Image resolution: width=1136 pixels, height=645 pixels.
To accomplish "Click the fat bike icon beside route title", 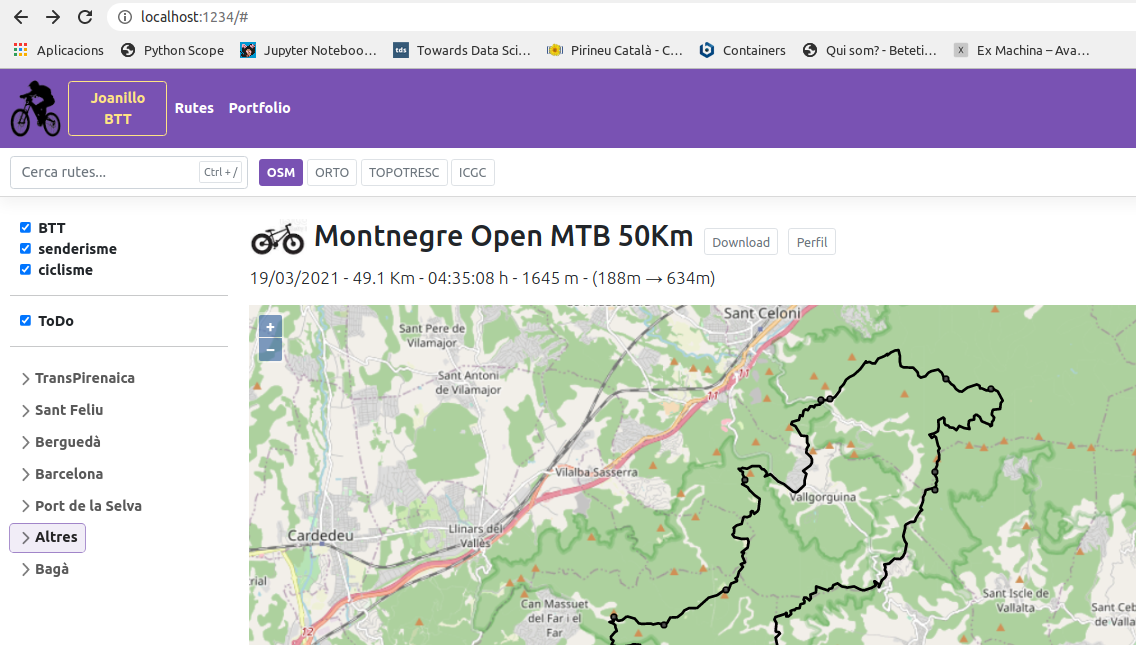I will (277, 238).
